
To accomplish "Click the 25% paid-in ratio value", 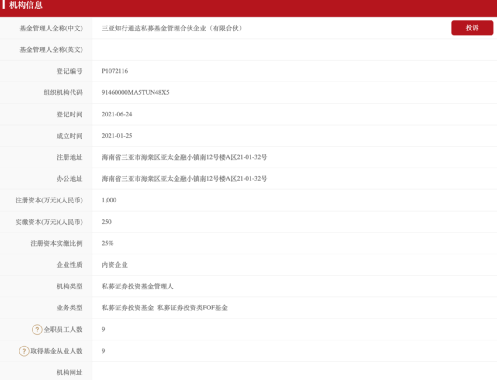I will pos(107,243).
